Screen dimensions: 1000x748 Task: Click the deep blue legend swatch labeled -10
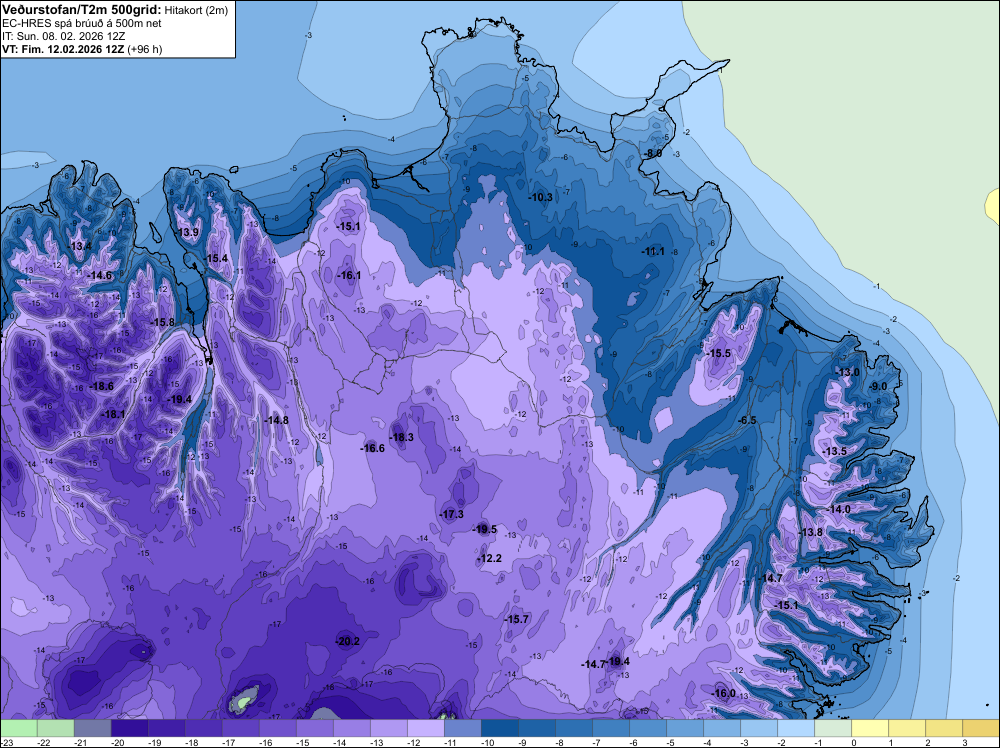coord(499,728)
